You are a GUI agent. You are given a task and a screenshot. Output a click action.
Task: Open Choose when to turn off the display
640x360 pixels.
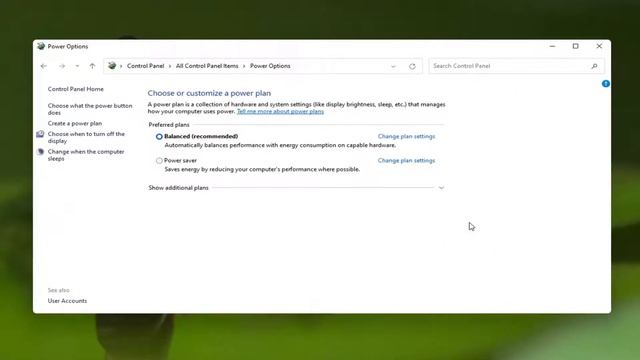[x=86, y=137]
